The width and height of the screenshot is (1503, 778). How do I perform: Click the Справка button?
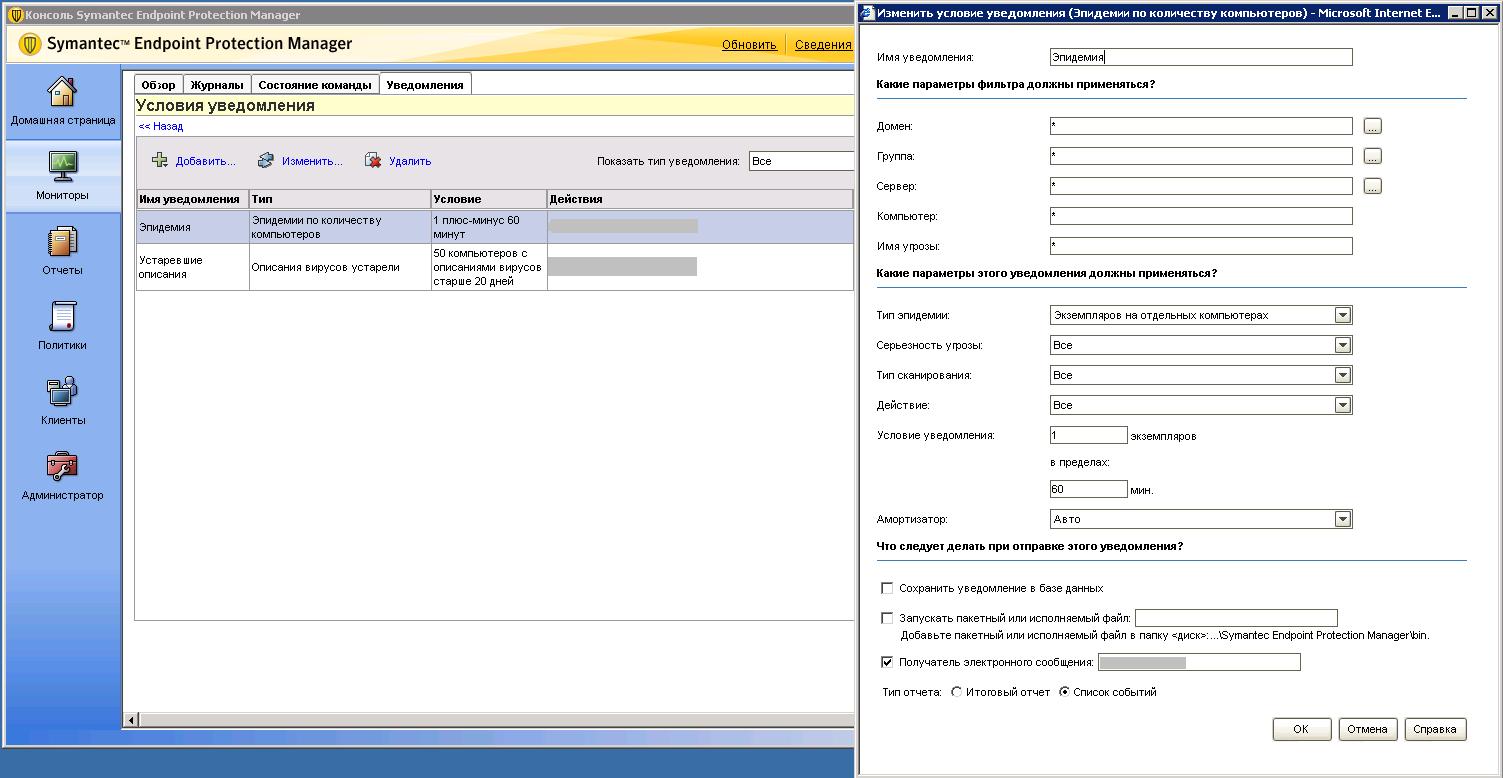pos(1435,729)
